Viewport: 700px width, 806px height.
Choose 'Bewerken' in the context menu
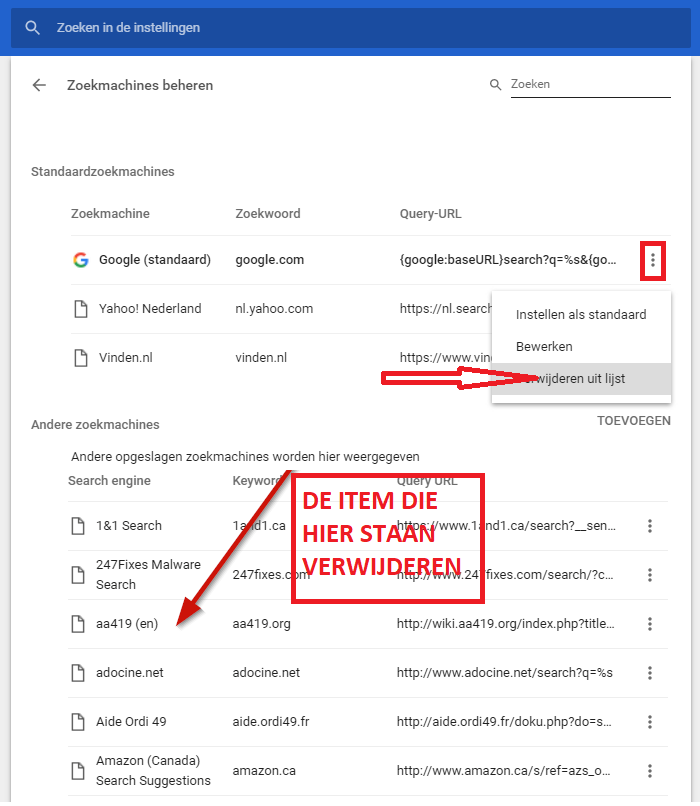pos(581,346)
